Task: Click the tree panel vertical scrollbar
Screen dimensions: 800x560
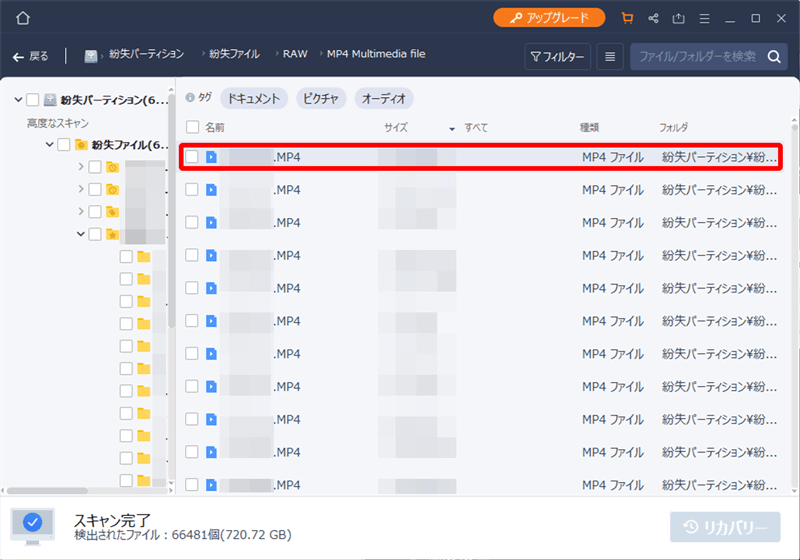Action: [x=171, y=210]
